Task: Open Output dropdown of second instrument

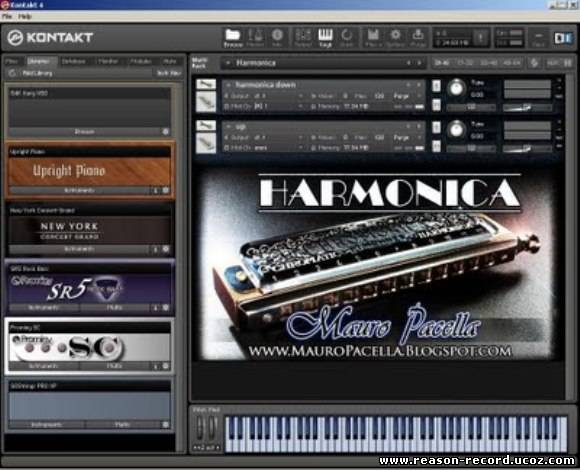Action: 301,138
